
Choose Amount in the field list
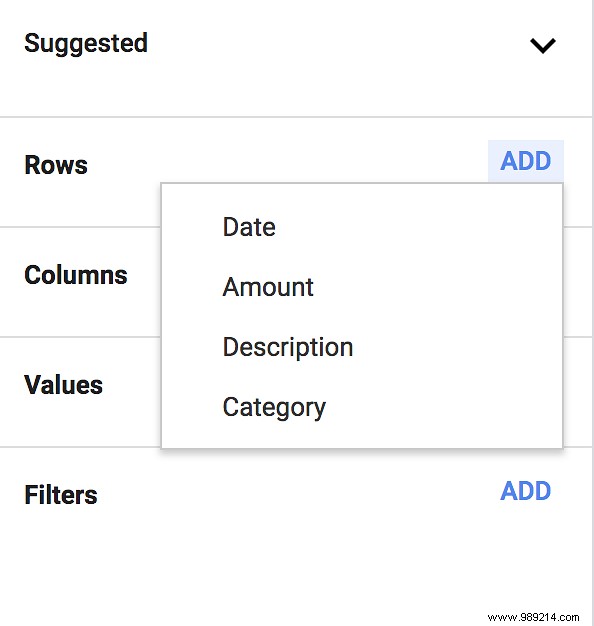pos(362,287)
